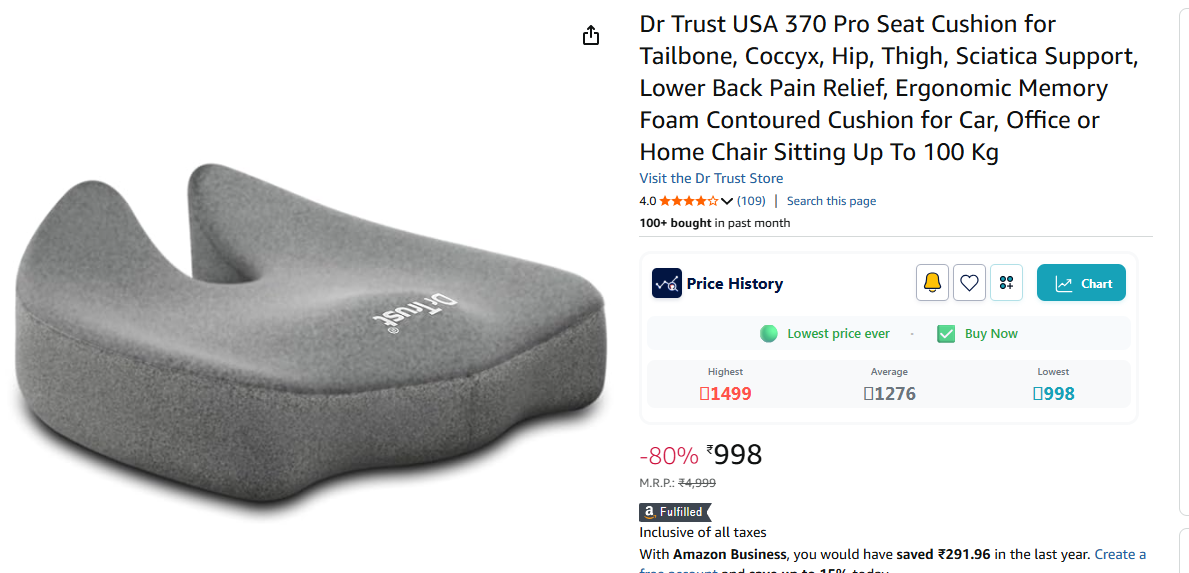Click the Lowest price 998 value

(1053, 394)
